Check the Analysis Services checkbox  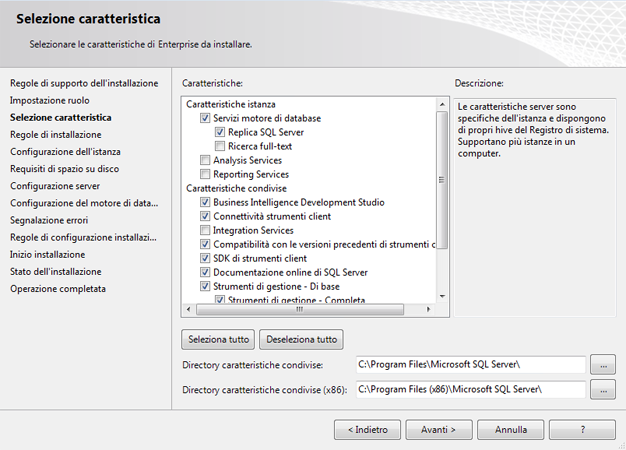click(x=205, y=160)
